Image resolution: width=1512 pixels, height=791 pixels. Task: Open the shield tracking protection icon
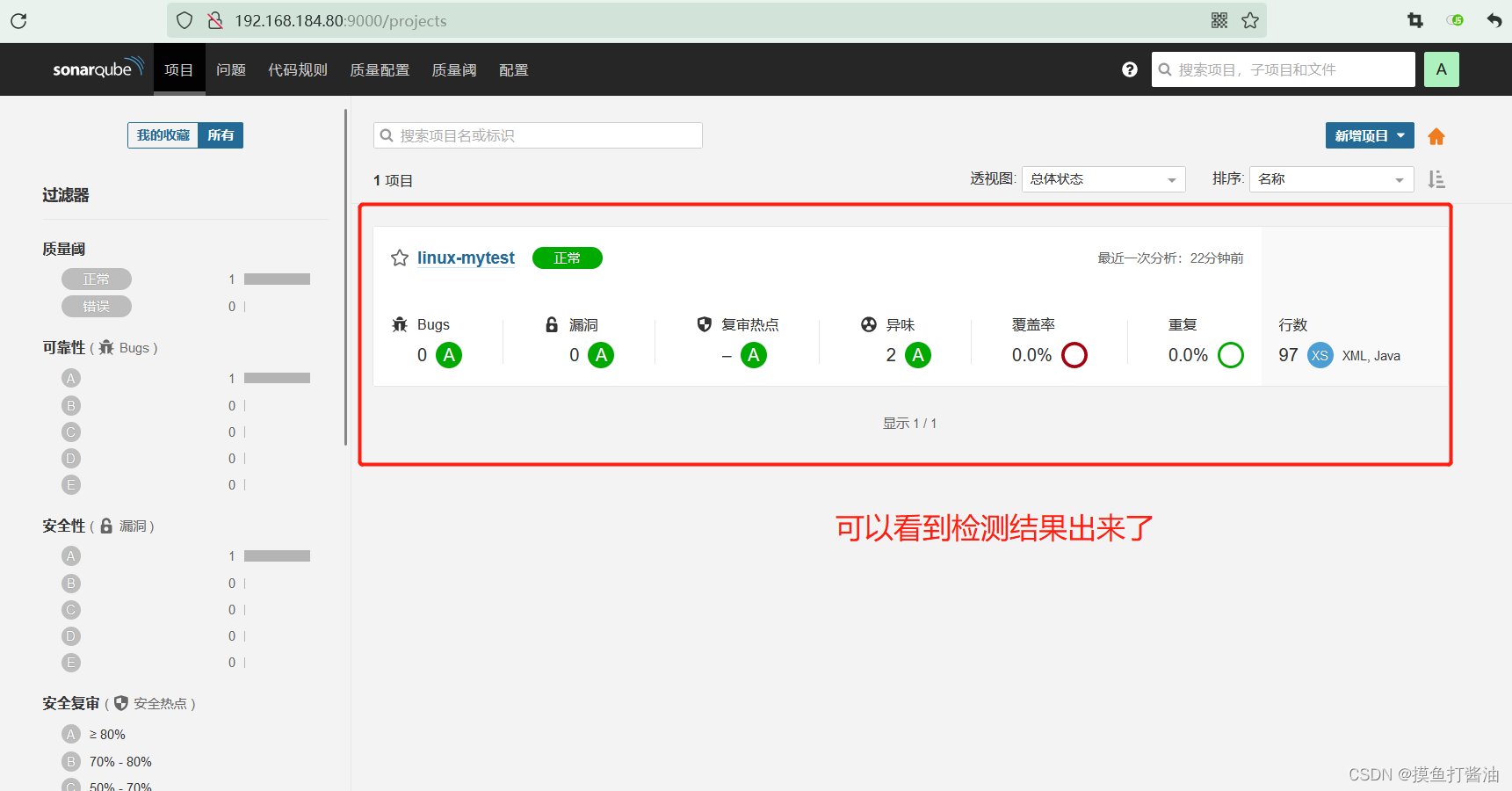pyautogui.click(x=184, y=20)
